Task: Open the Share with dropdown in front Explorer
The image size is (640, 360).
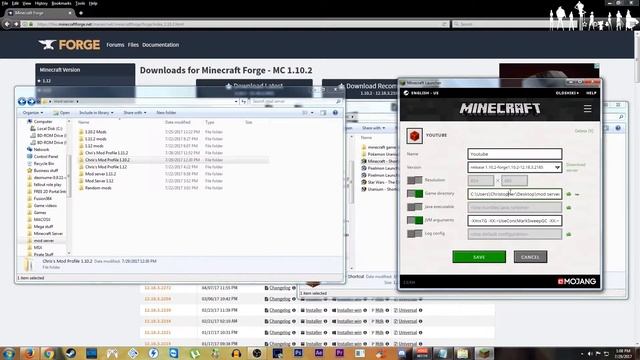Action: [135, 113]
